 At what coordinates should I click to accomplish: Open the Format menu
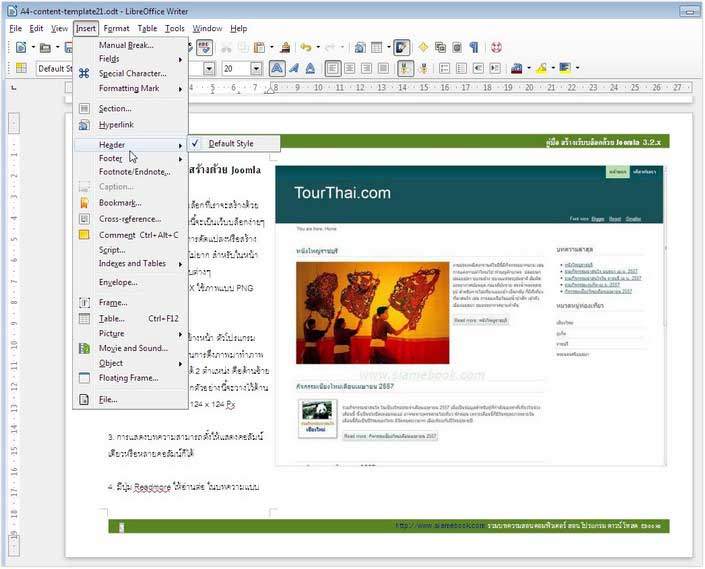116,28
